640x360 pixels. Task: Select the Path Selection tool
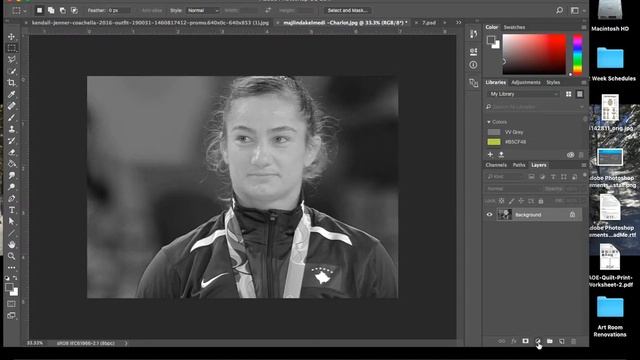(11, 222)
